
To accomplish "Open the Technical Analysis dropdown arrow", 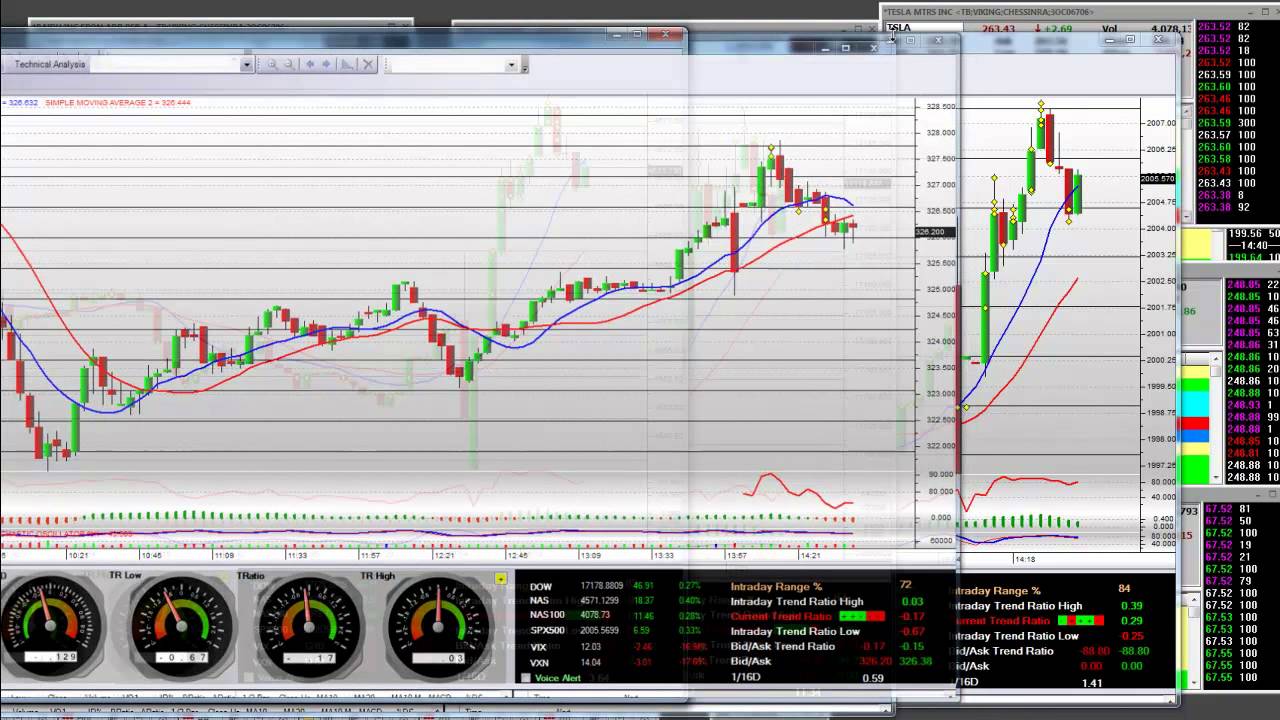I will tap(246, 64).
